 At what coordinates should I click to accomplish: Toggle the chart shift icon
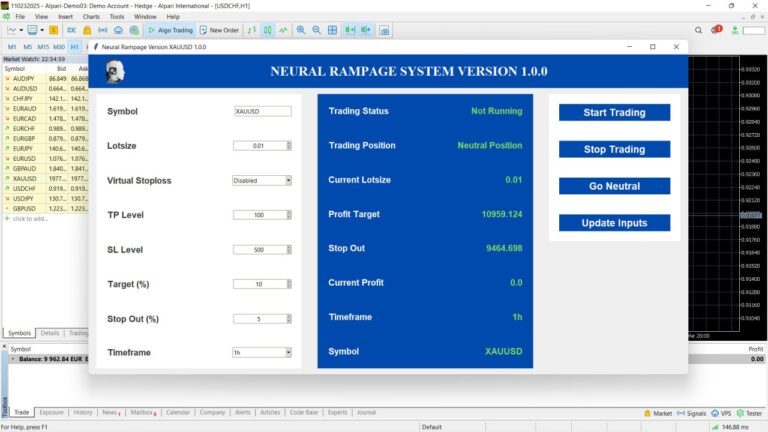click(366, 30)
